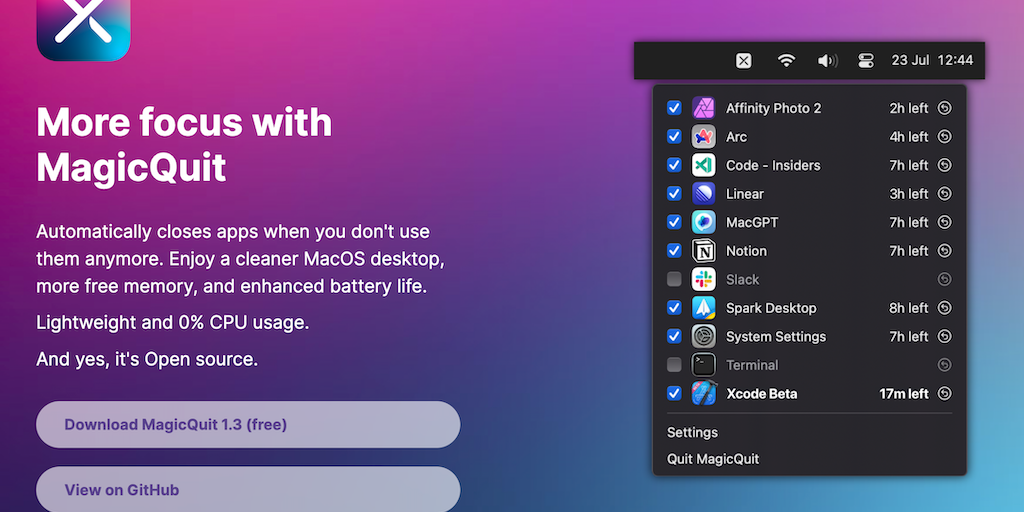The height and width of the screenshot is (512, 1024).
Task: Click the Linear app icon
Action: click(703, 194)
